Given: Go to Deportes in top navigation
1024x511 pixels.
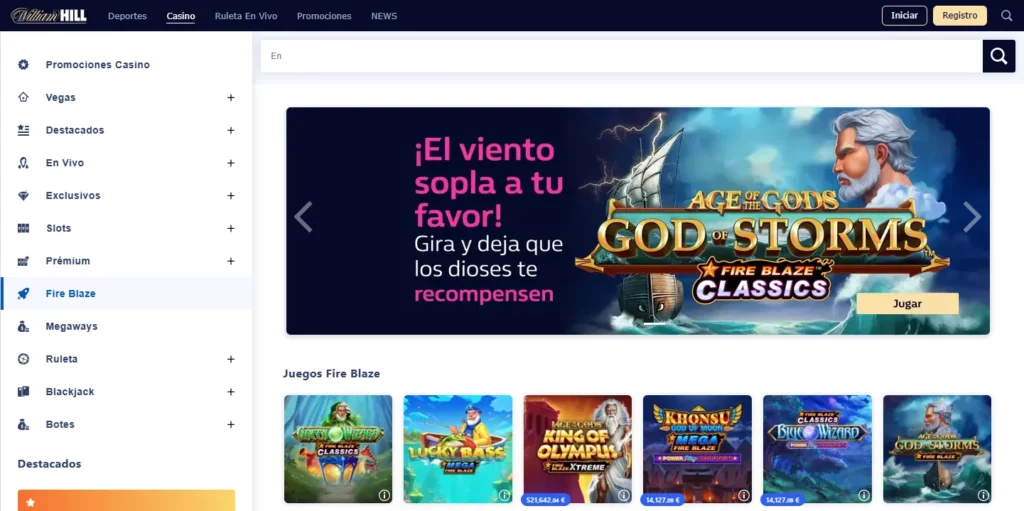Looking at the screenshot, I should [127, 16].
